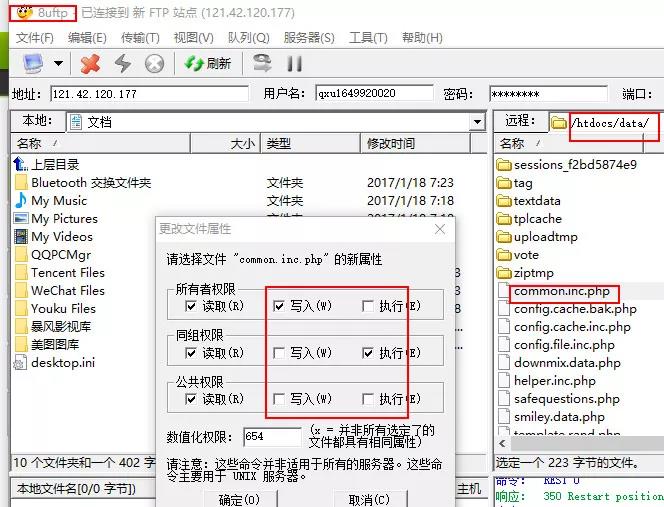Select remote folder textdata
Image resolution: width=664 pixels, height=507 pixels.
tap(528, 201)
